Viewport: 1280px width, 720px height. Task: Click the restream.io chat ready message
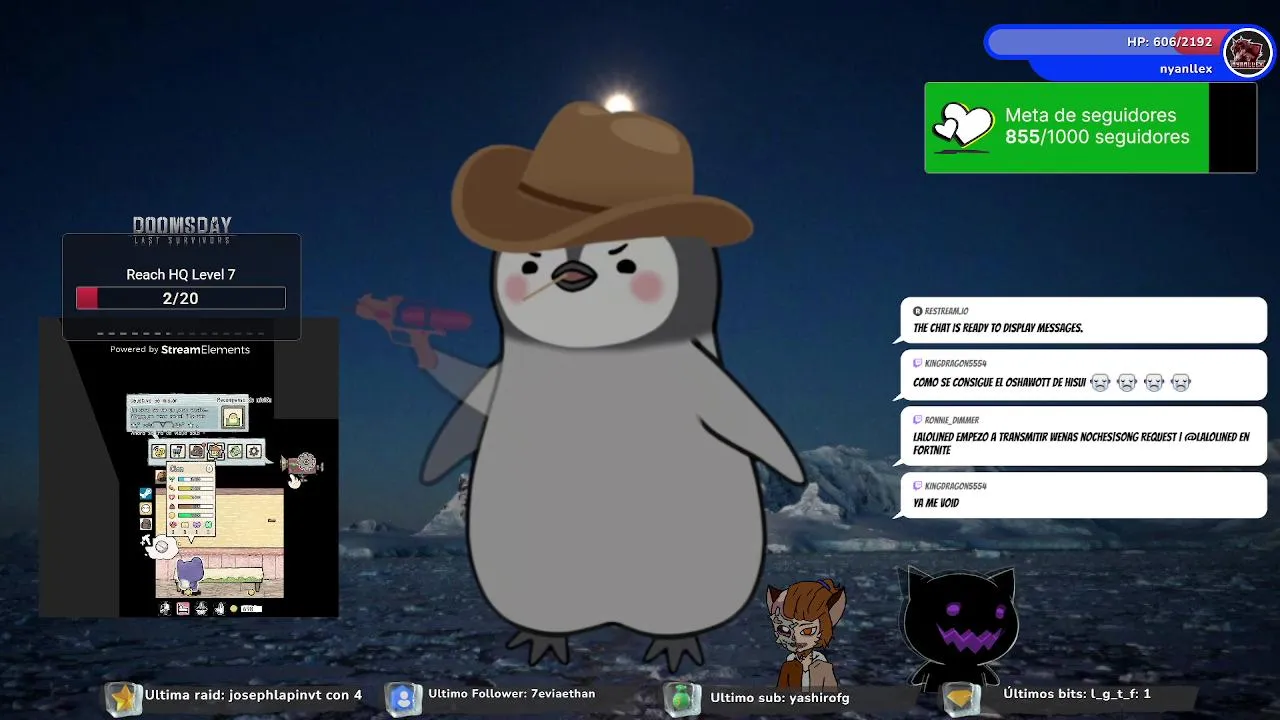tap(1083, 321)
